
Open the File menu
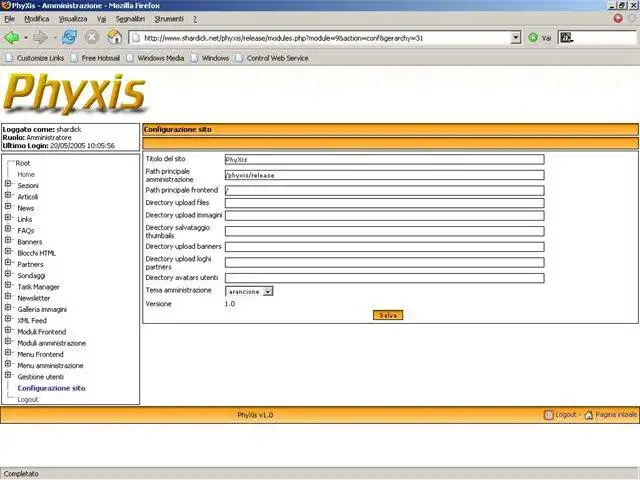[9, 19]
